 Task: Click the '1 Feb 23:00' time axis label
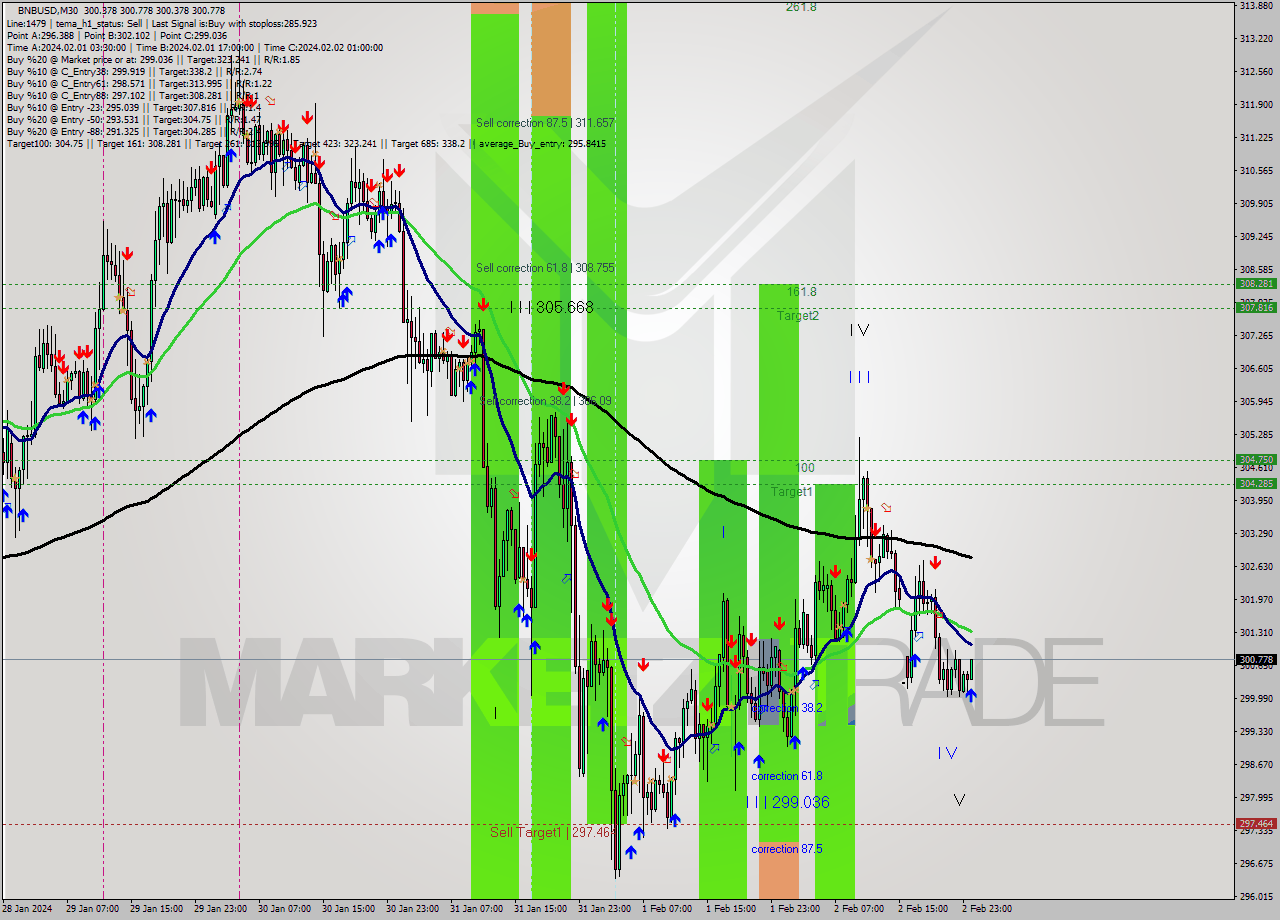coord(795,909)
